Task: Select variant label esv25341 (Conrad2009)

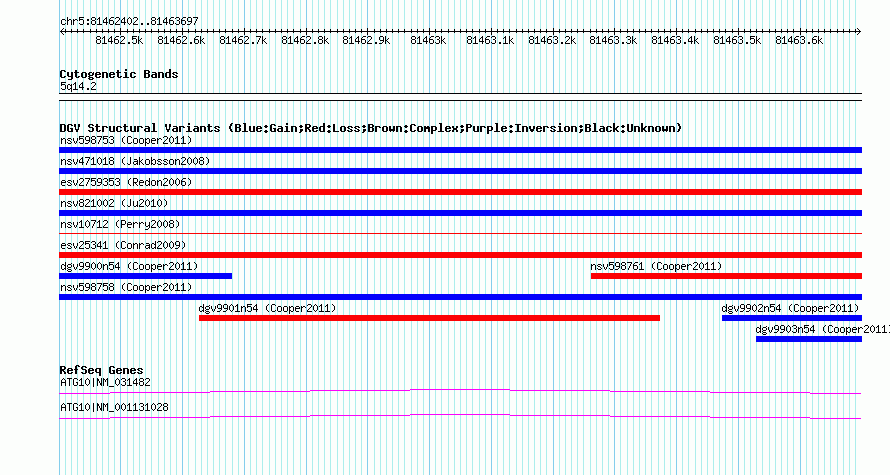Action: tap(123, 245)
